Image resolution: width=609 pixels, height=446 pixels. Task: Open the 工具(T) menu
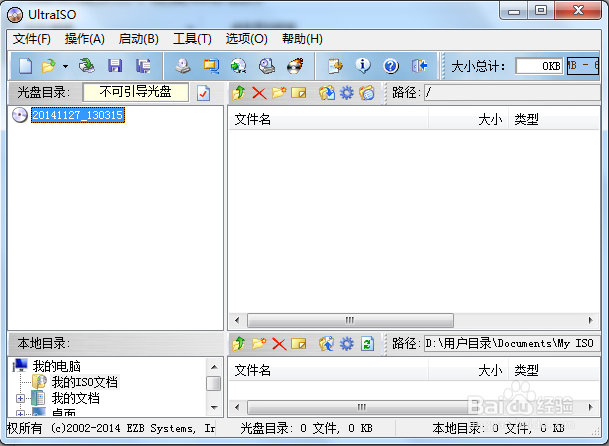(x=192, y=39)
